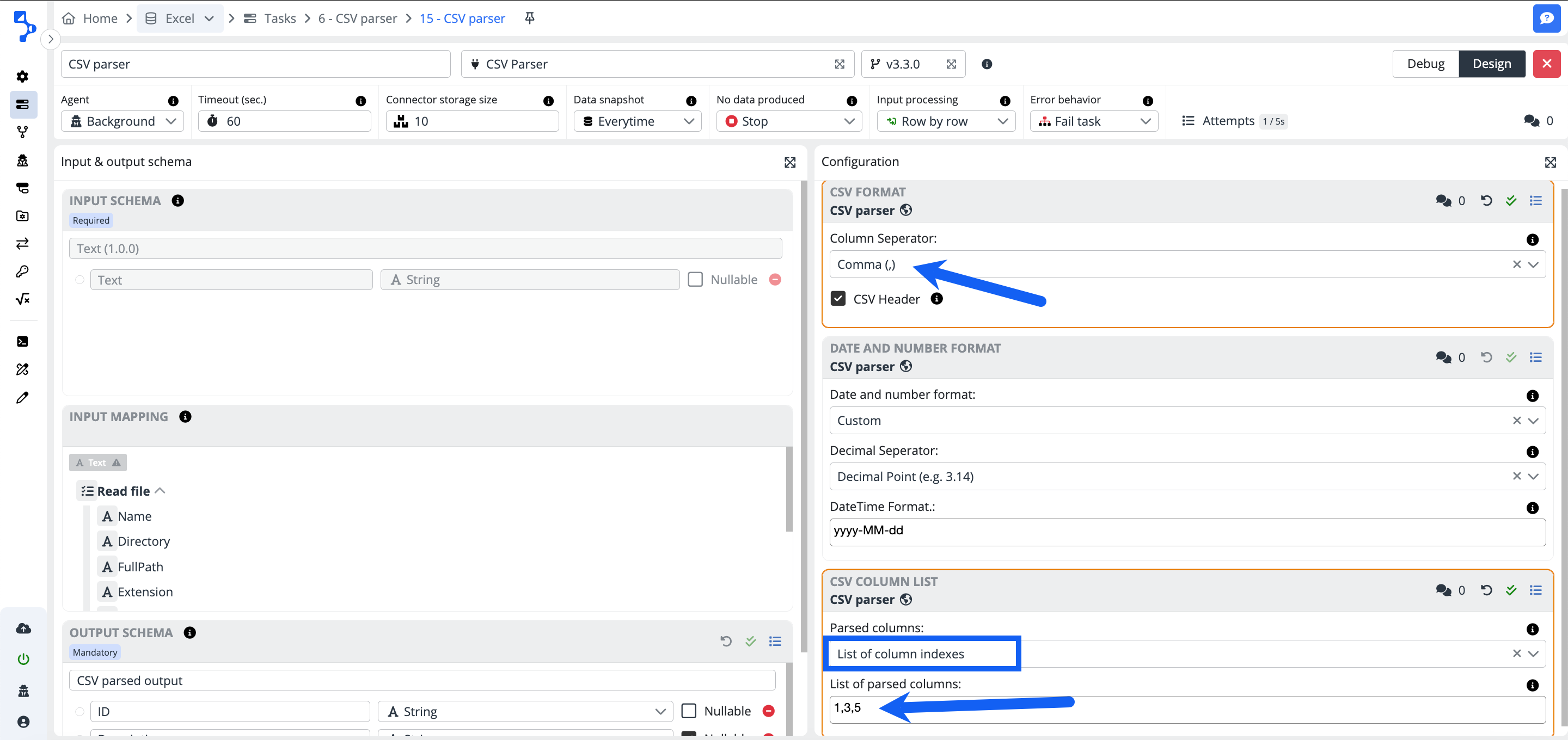Image resolution: width=1568 pixels, height=740 pixels.
Task: Click the cloud upload icon in sidebar
Action: pos(23,628)
